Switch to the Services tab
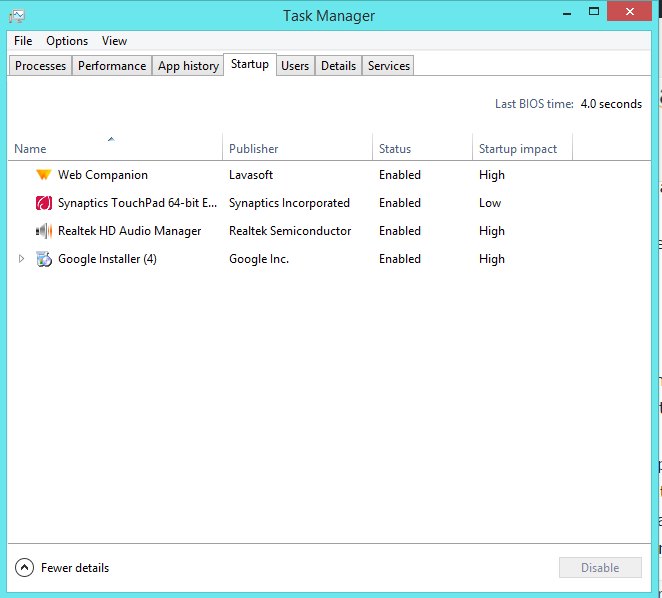 pos(388,65)
